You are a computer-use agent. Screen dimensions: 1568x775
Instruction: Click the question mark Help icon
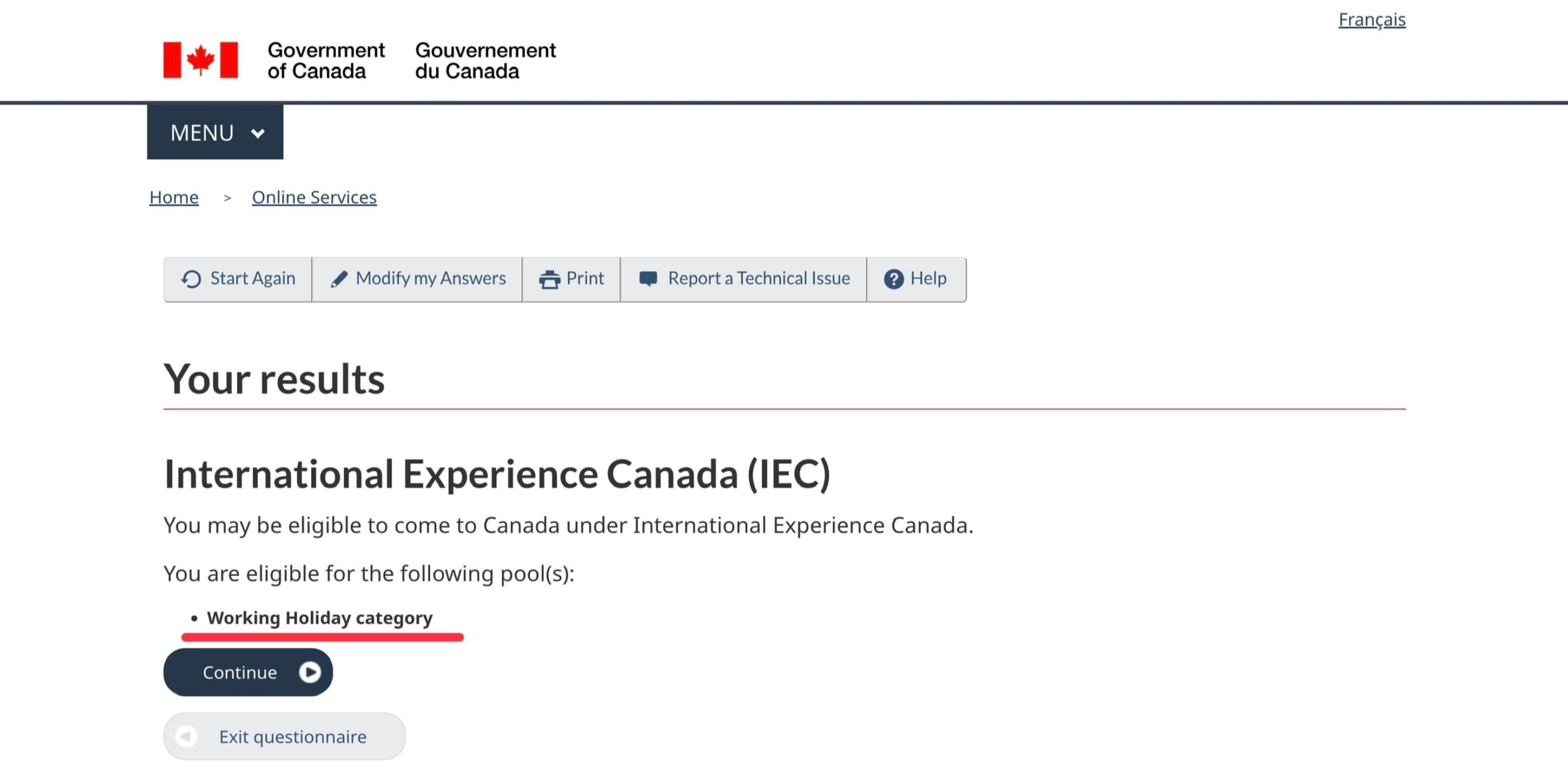(x=894, y=279)
